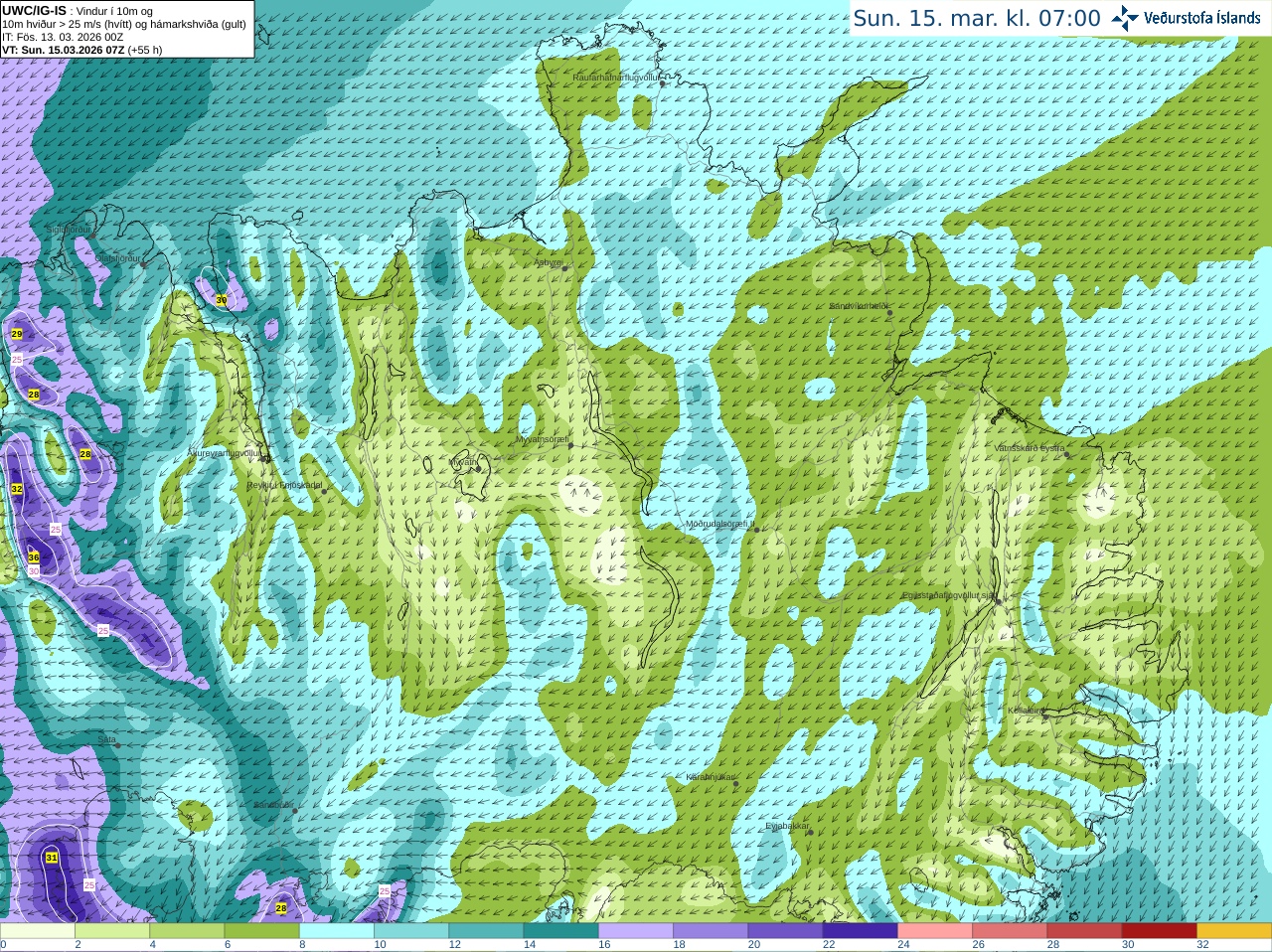This screenshot has width=1272, height=952.
Task: Click the Sáta station label
Action: pyautogui.click(x=107, y=739)
